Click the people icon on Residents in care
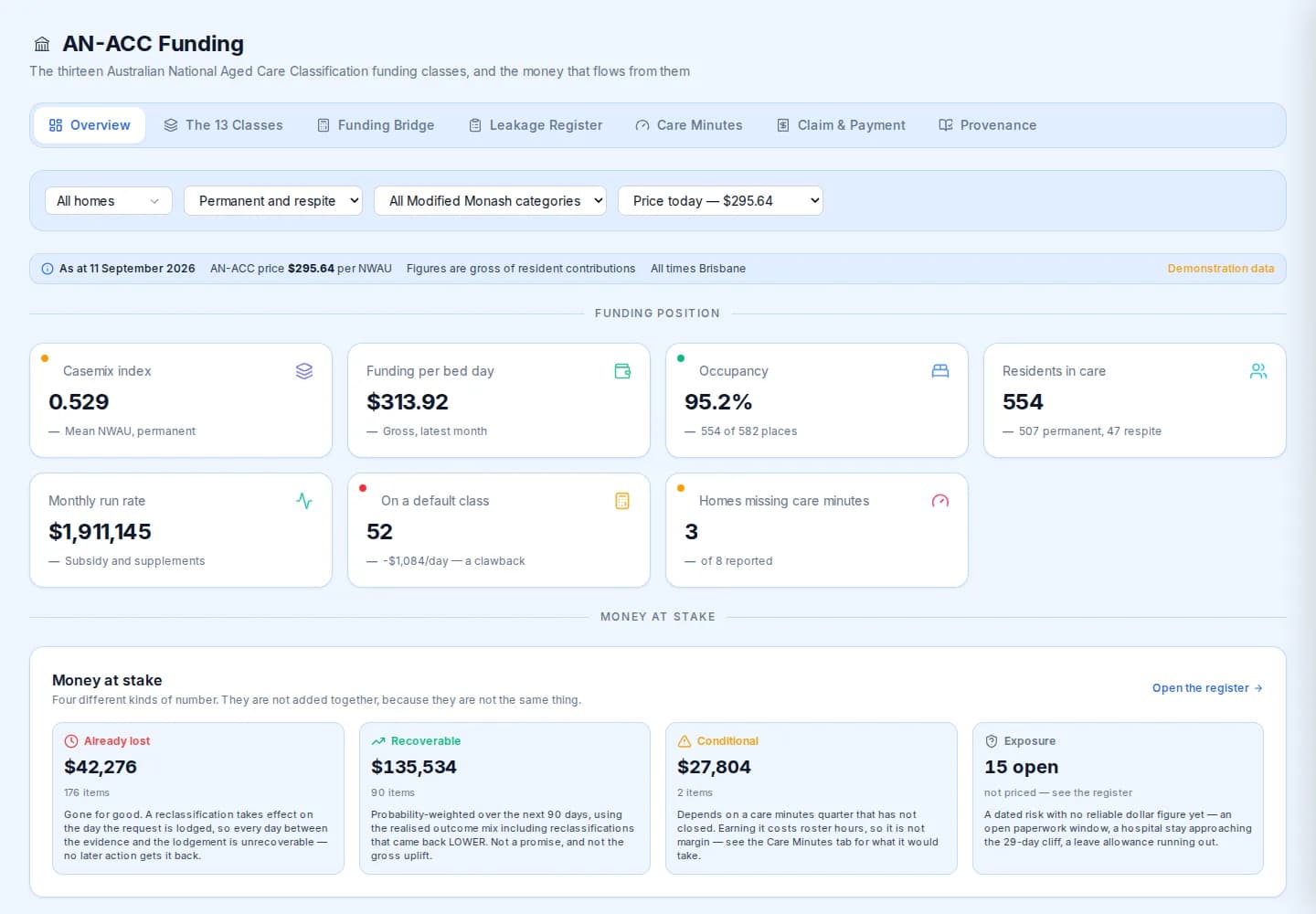Viewport: 1316px width, 914px height. tap(1258, 371)
